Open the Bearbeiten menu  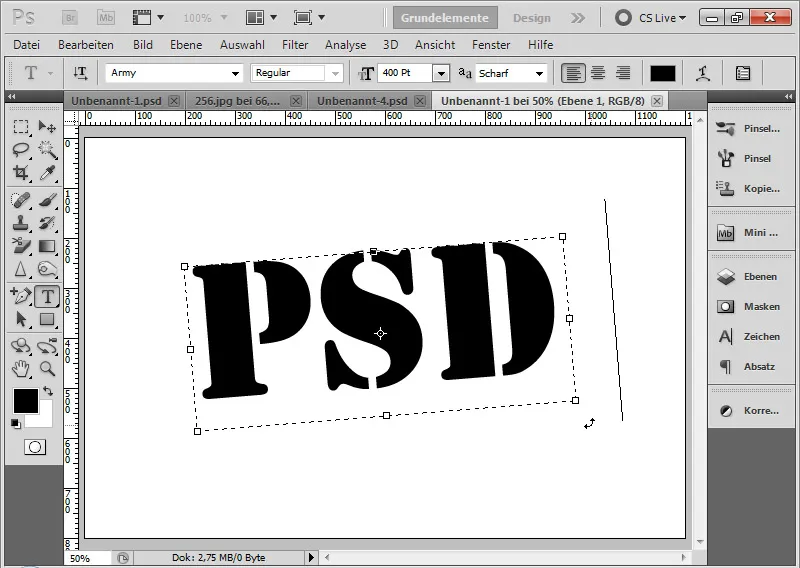pos(86,45)
